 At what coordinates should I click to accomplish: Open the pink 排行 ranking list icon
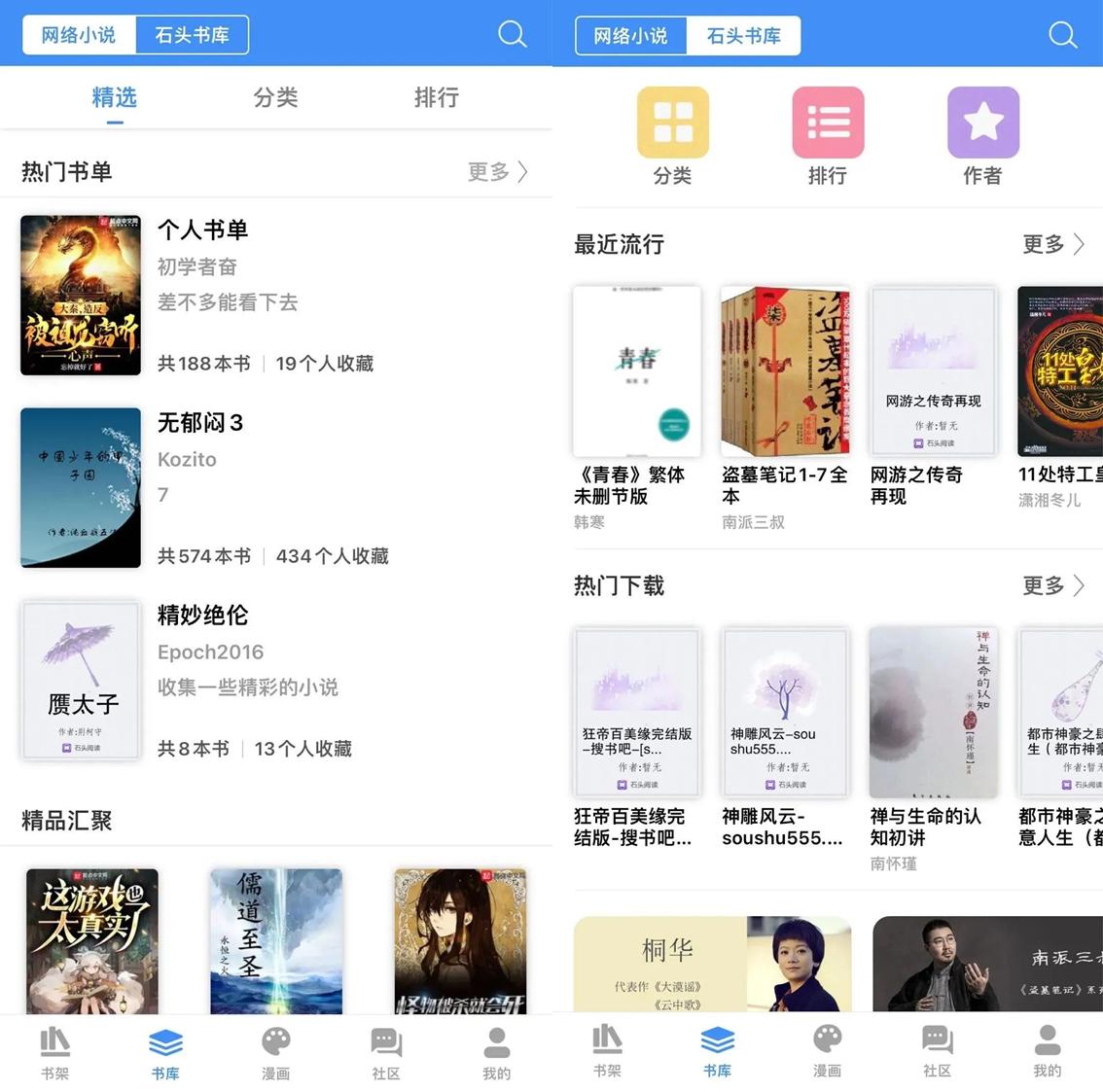tap(828, 122)
